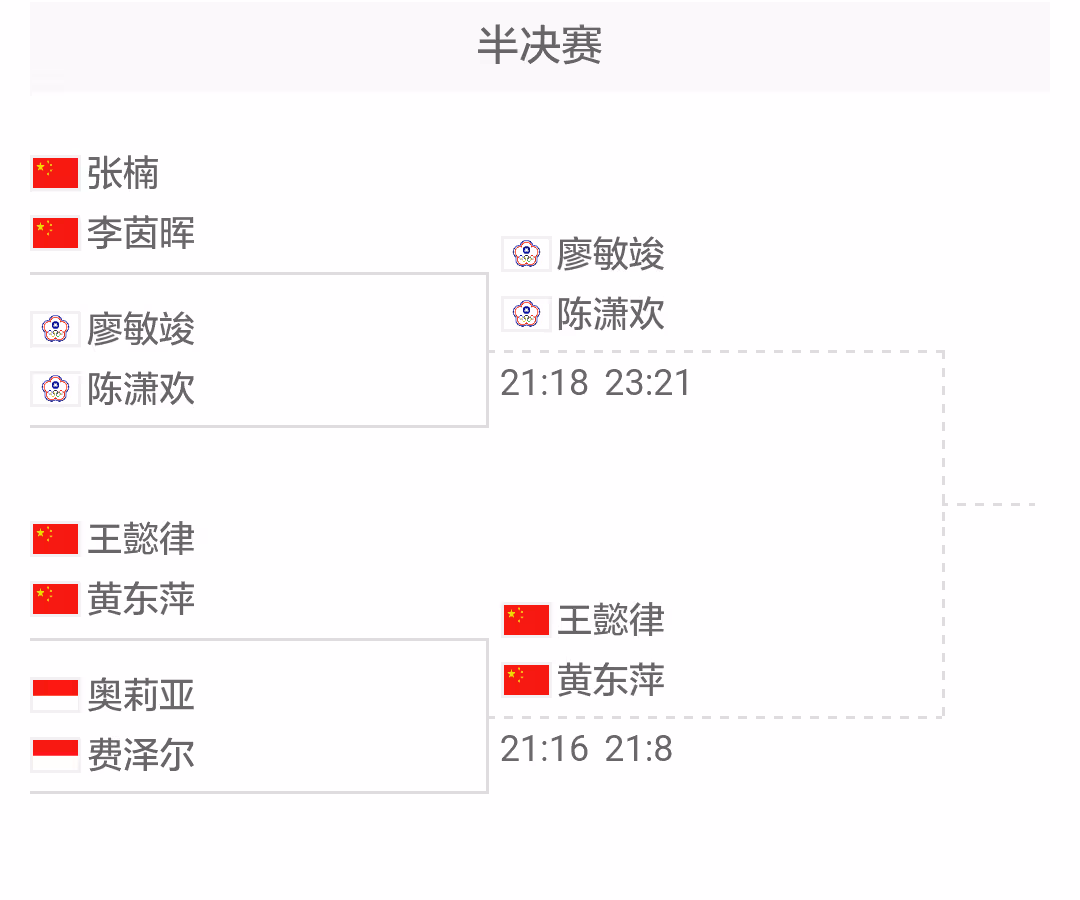Click Chinese Taipei emblem beside left-column 廖敏竣
1080x900 pixels.
[55, 328]
